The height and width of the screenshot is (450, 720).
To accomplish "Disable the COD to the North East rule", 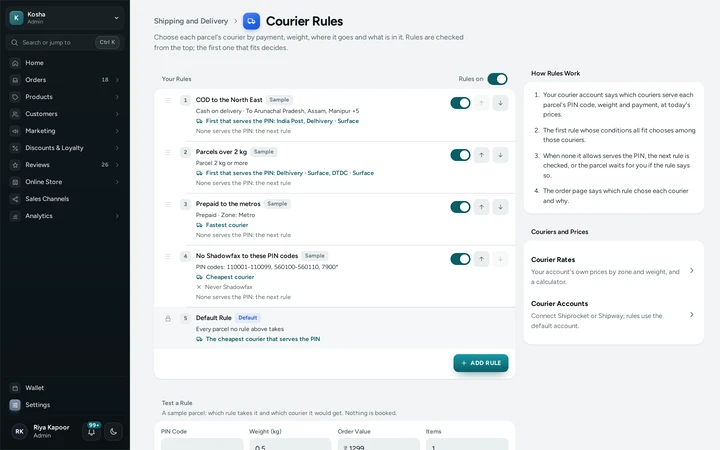I will coord(460,103).
